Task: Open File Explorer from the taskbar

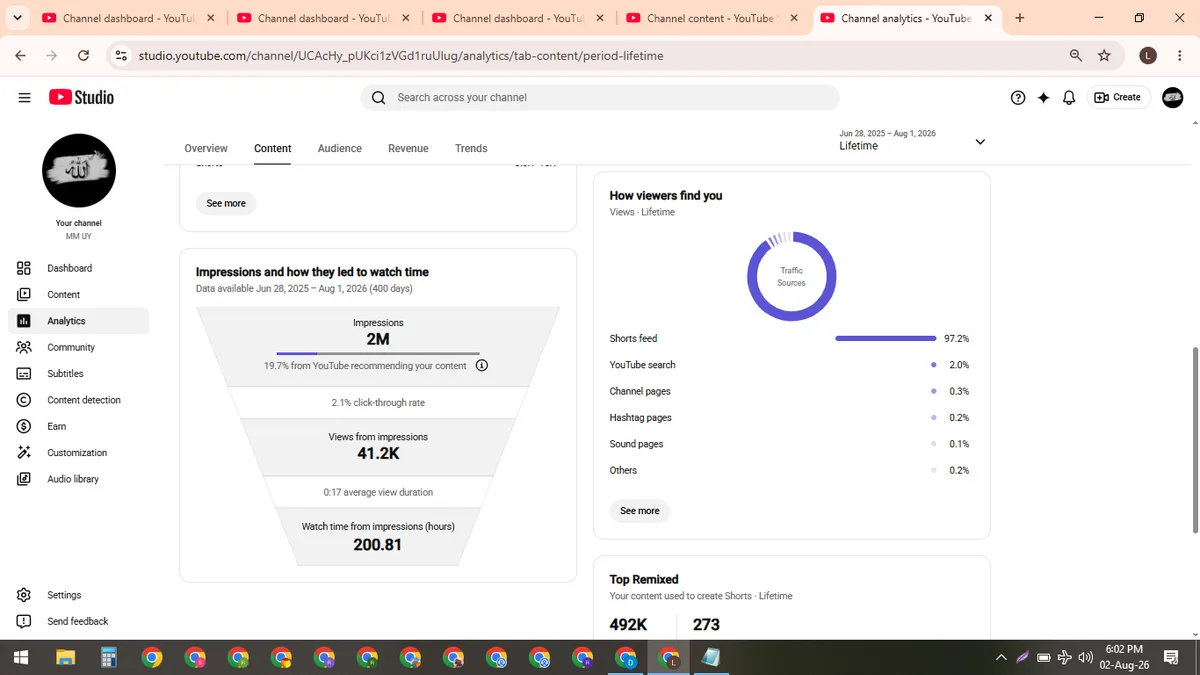Action: pos(65,657)
